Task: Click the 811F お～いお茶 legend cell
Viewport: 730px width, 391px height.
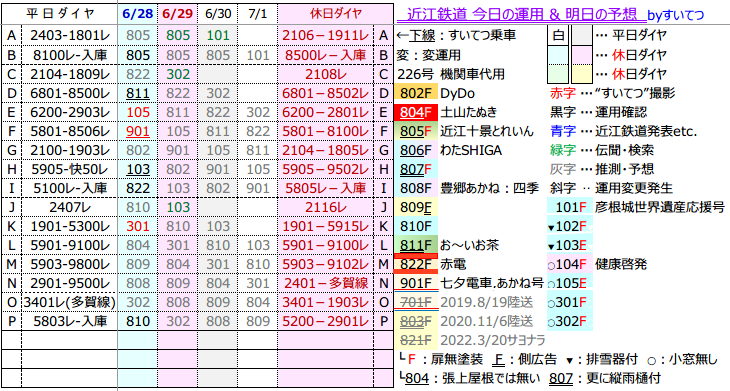Action: pos(416,245)
